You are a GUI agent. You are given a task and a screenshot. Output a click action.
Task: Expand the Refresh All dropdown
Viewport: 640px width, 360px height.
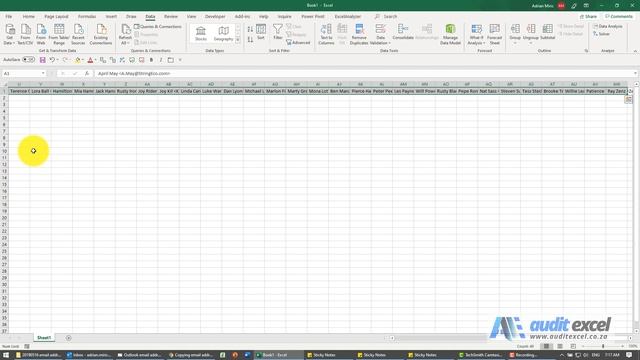[x=125, y=43]
